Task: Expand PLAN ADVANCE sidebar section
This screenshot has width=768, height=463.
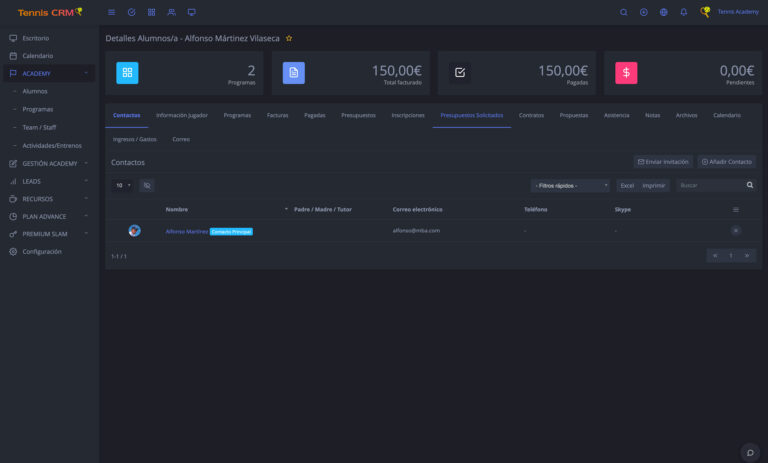Action: click(x=48, y=217)
